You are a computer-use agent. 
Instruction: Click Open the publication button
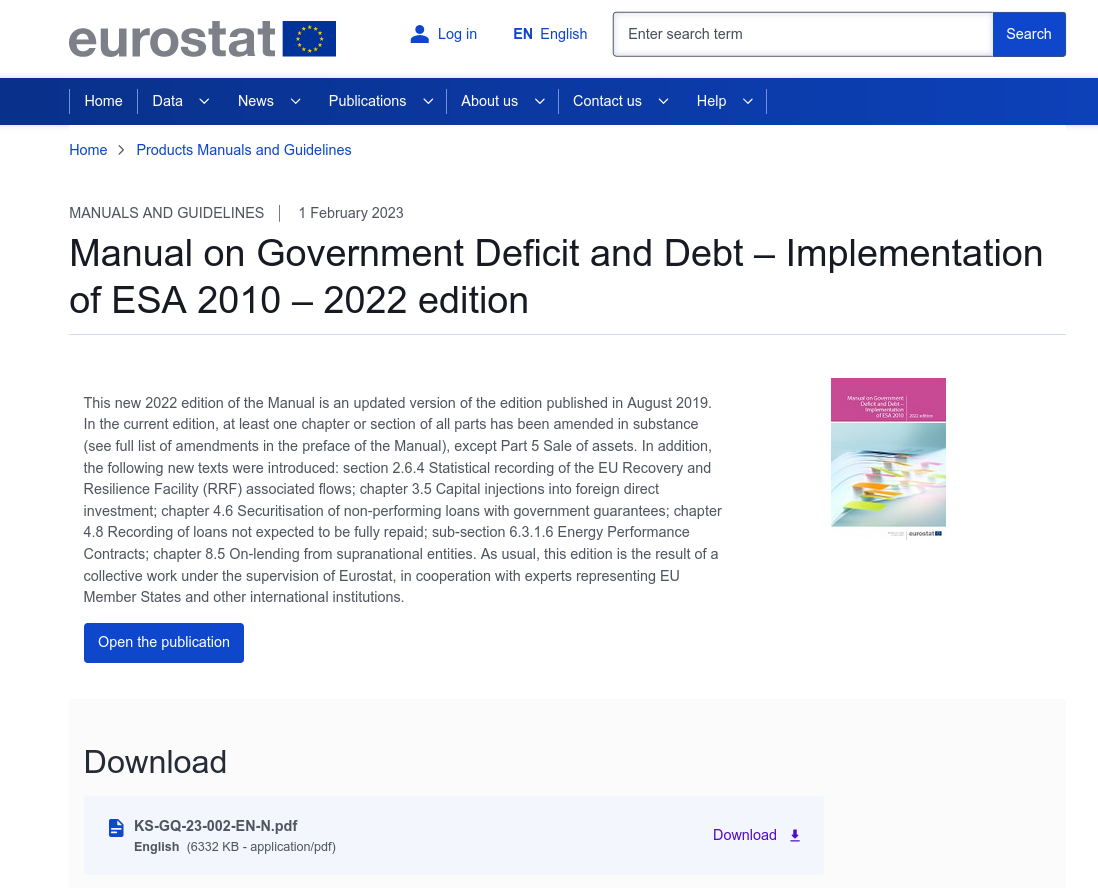(x=164, y=643)
